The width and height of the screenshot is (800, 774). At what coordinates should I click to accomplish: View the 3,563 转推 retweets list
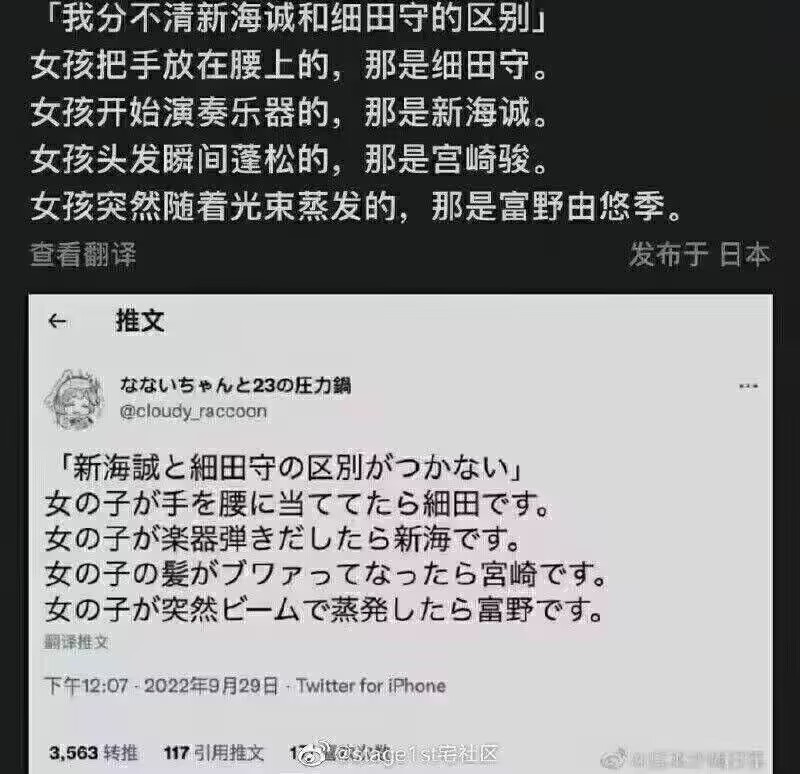(93, 753)
